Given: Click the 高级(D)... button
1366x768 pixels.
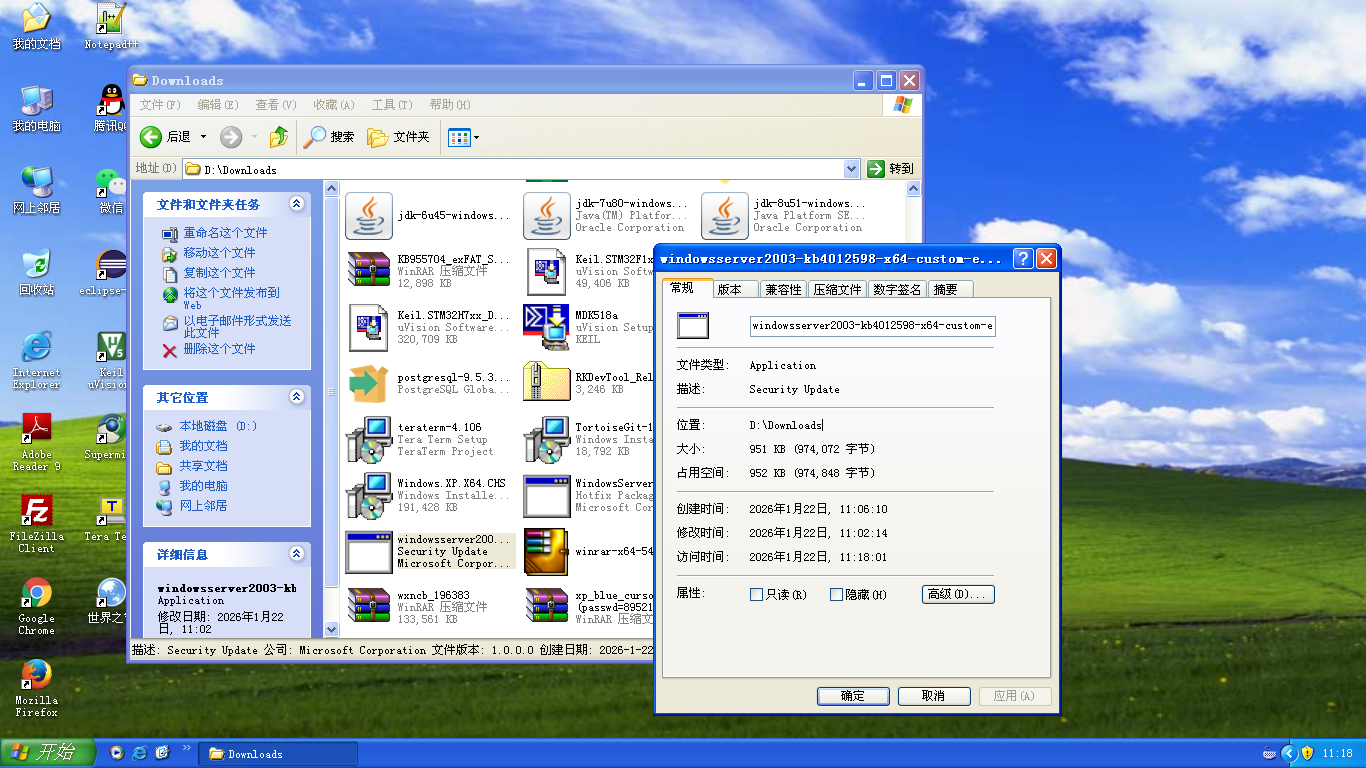Looking at the screenshot, I should click(x=957, y=595).
